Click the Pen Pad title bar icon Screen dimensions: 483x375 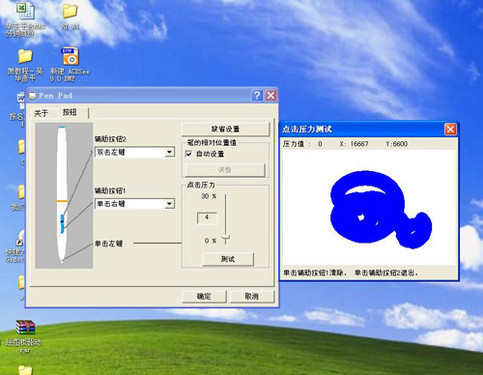click(x=32, y=96)
